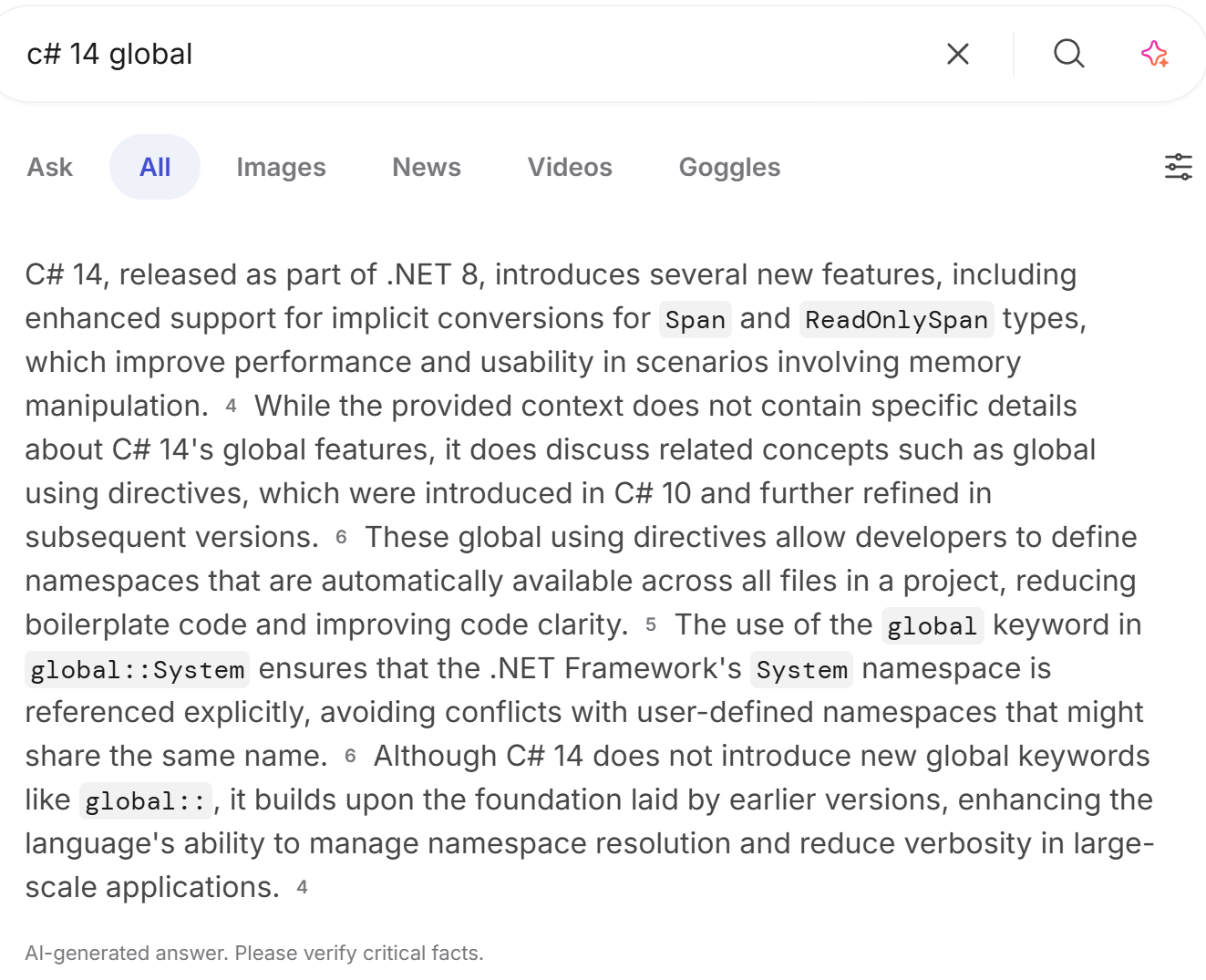Open the AI answer sparkle star icon
1206x980 pixels.
click(x=1154, y=54)
